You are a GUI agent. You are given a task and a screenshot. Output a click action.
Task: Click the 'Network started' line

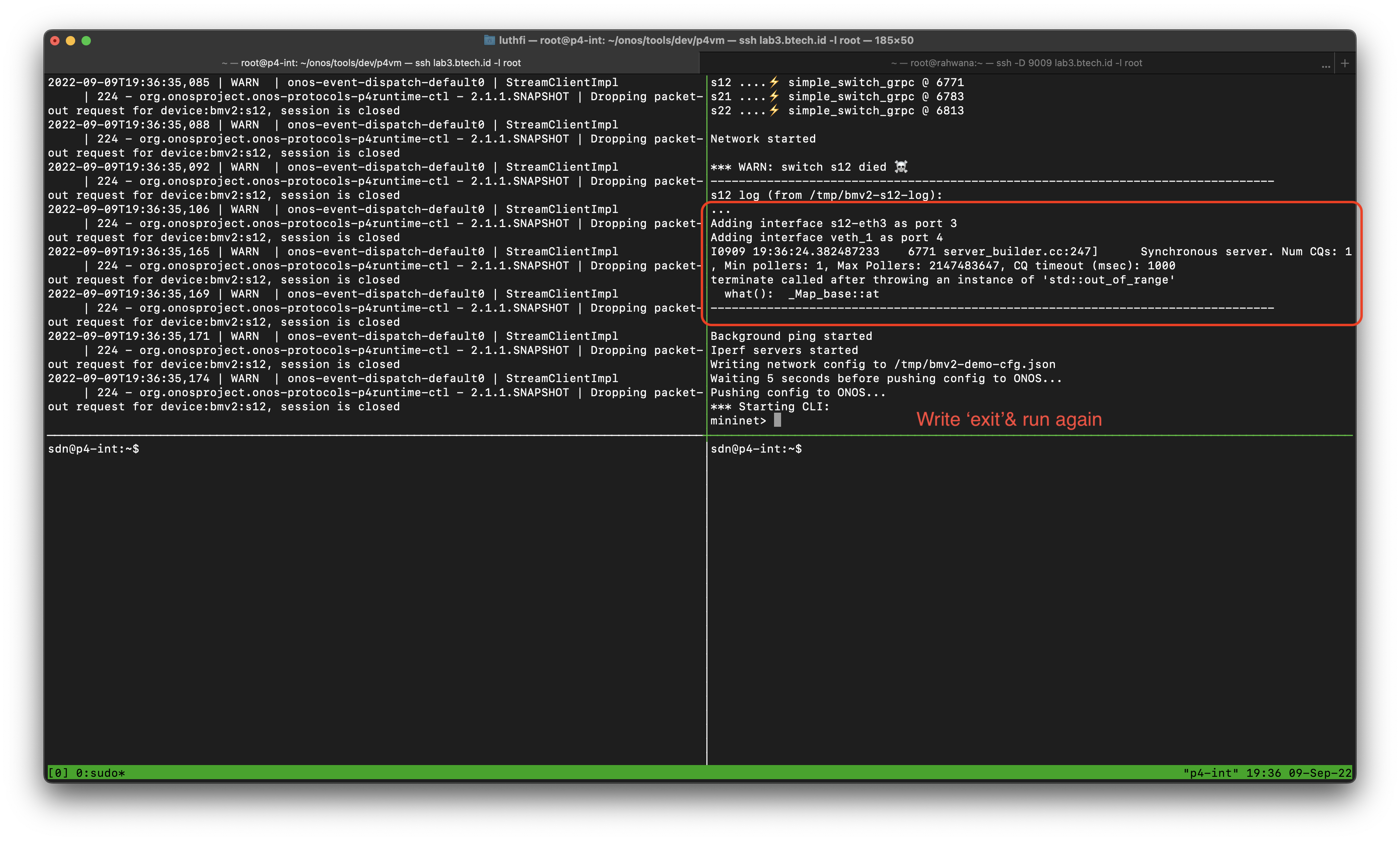click(x=763, y=139)
